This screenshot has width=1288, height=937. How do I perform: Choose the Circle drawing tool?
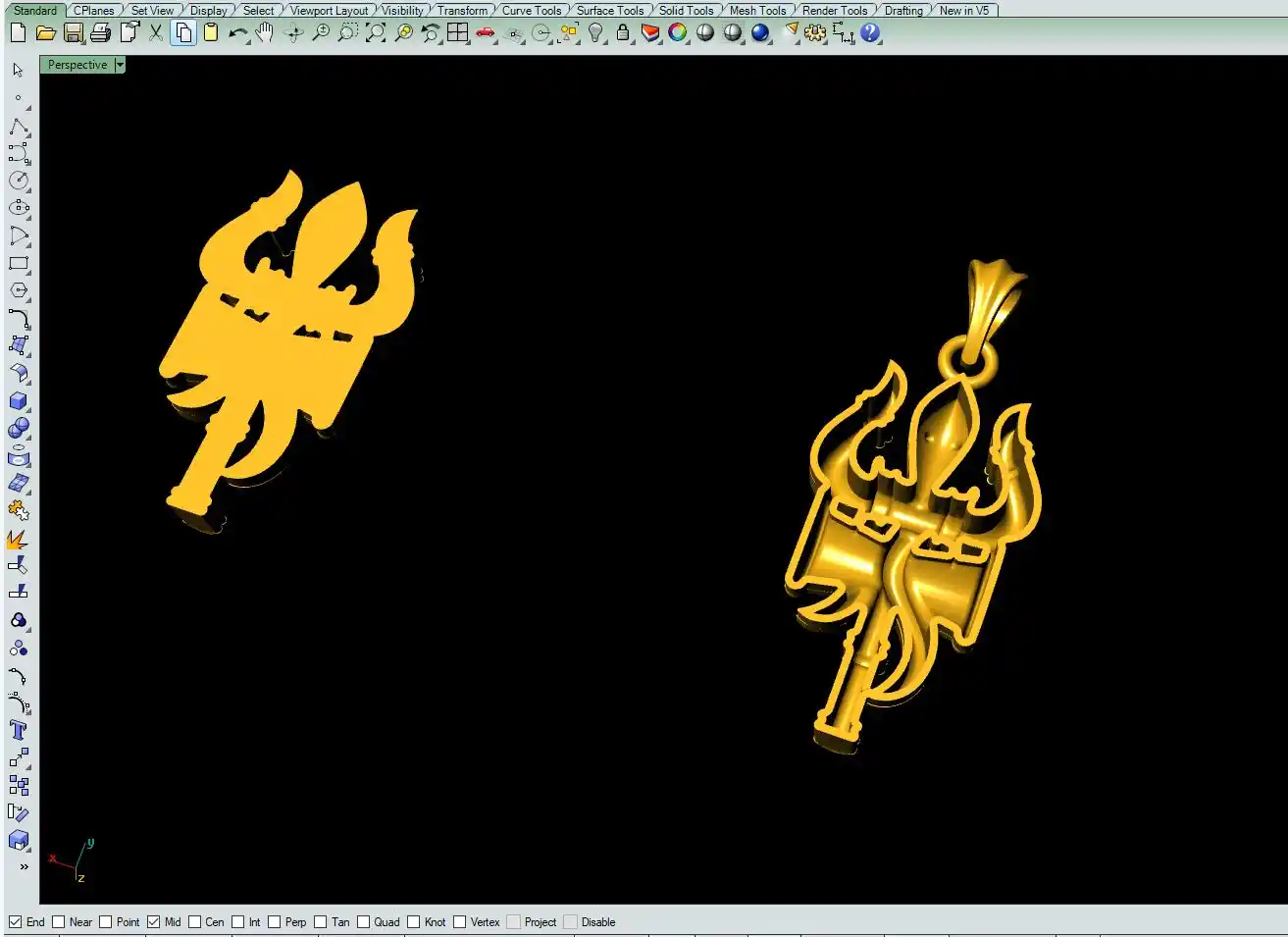click(x=18, y=181)
